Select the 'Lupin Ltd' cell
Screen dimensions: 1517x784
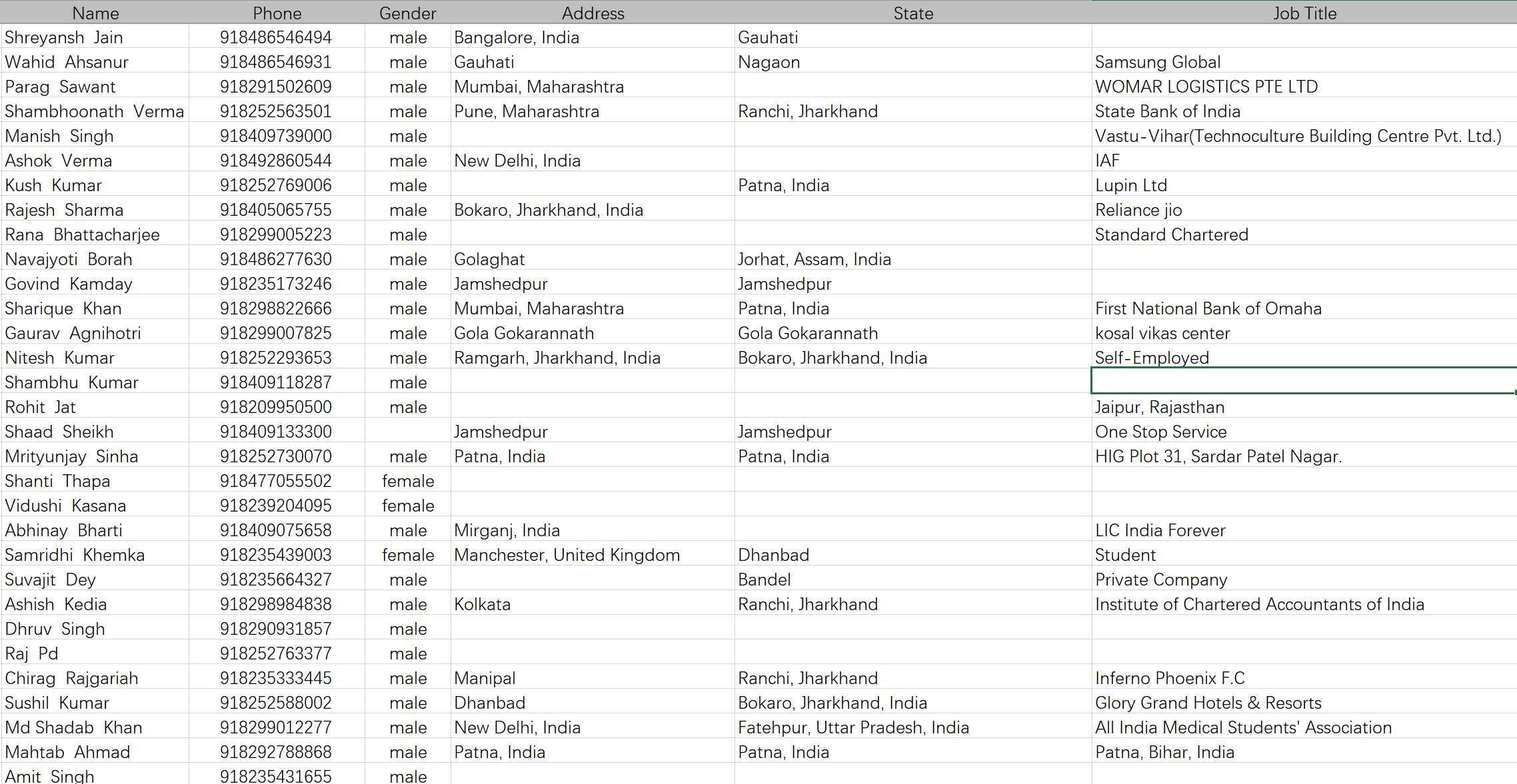[x=1304, y=185]
